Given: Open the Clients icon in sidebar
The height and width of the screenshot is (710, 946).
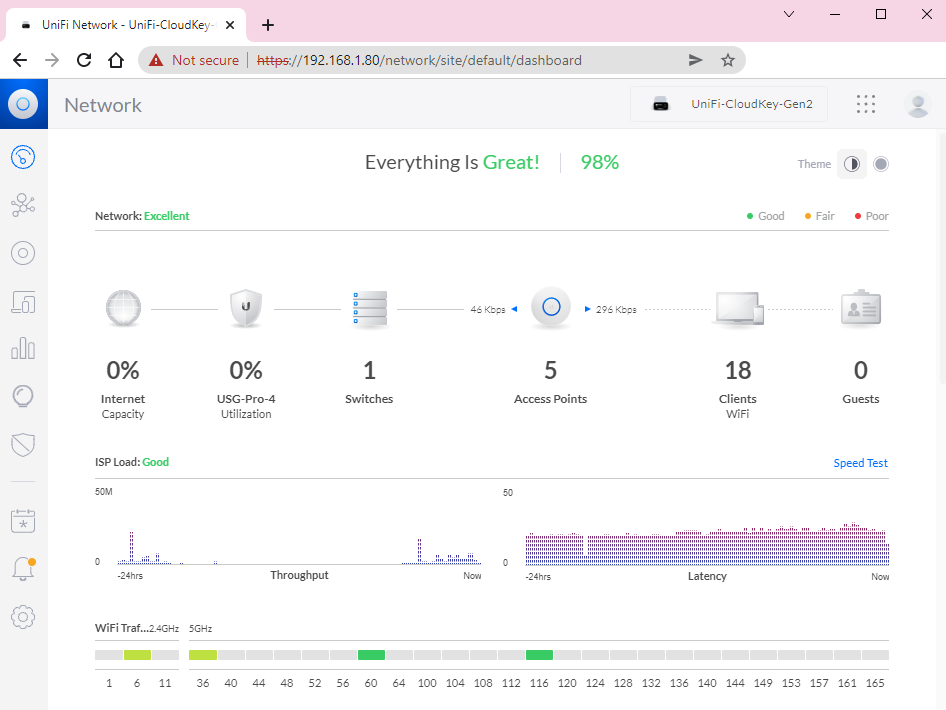Looking at the screenshot, I should (23, 301).
